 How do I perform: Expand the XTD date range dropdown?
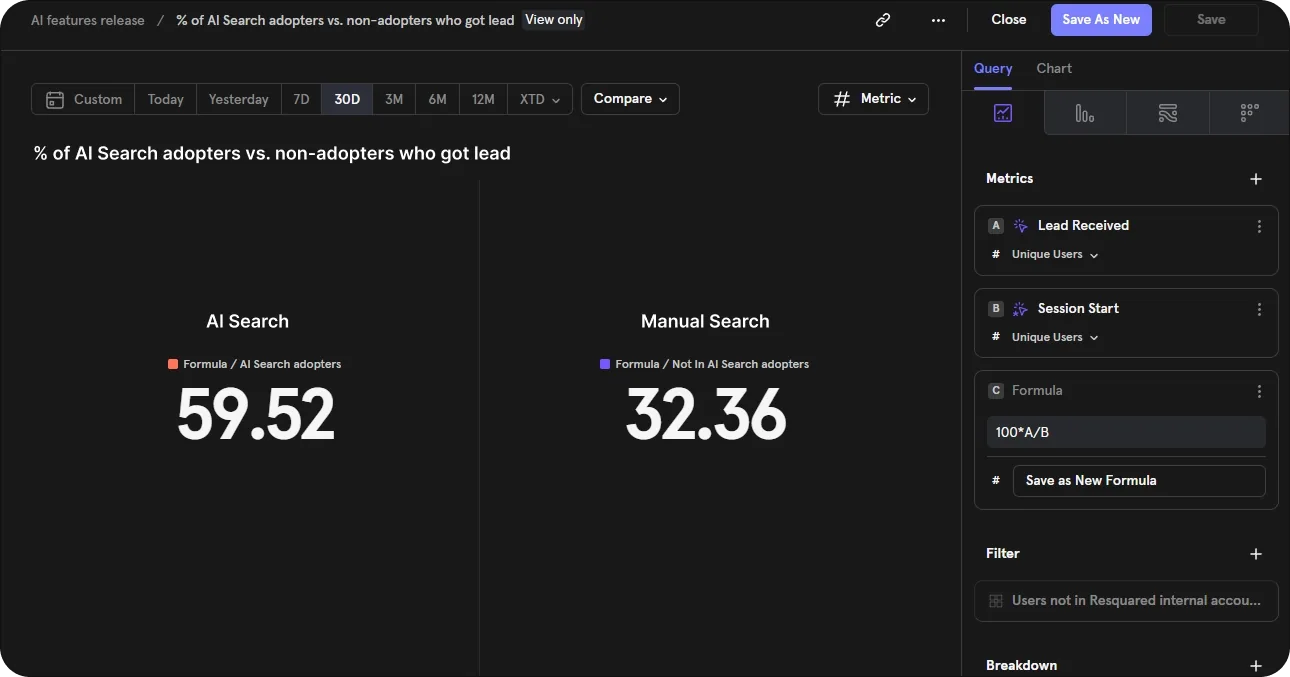click(x=540, y=99)
